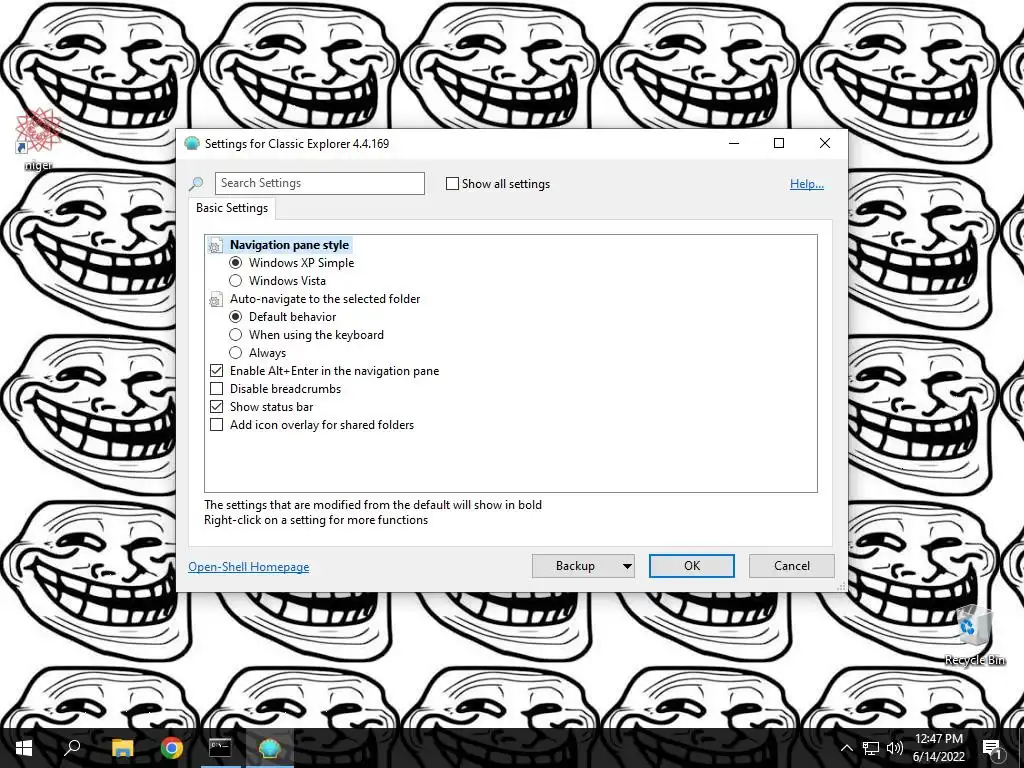Open the Open-Shell Homepage link

click(249, 567)
